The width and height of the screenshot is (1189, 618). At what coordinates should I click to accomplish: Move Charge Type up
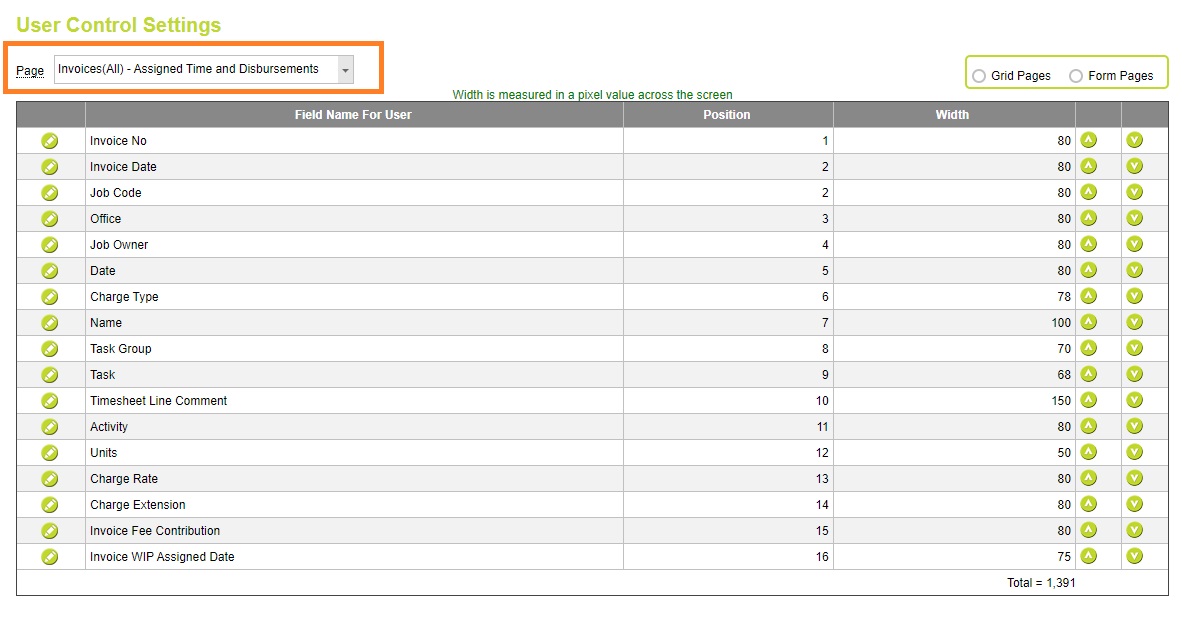pyautogui.click(x=1088, y=296)
